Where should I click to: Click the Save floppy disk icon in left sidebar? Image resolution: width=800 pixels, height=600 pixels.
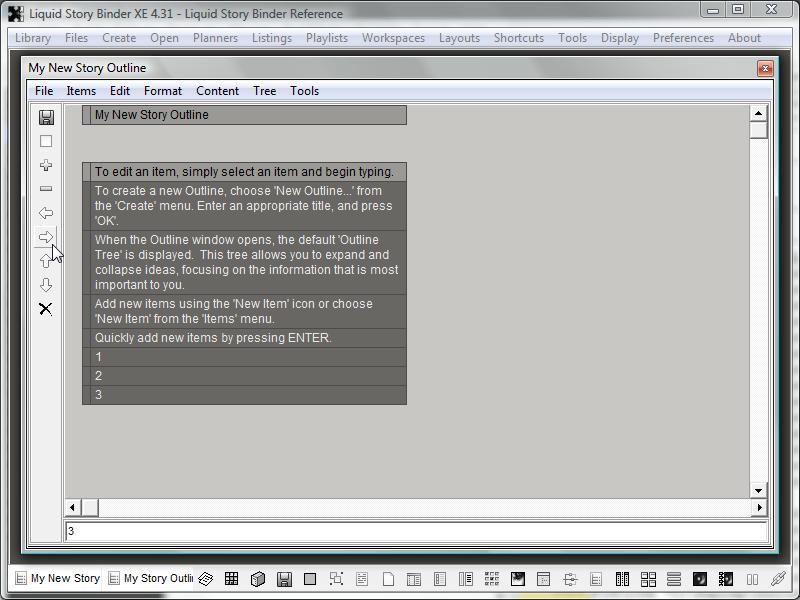(x=46, y=117)
